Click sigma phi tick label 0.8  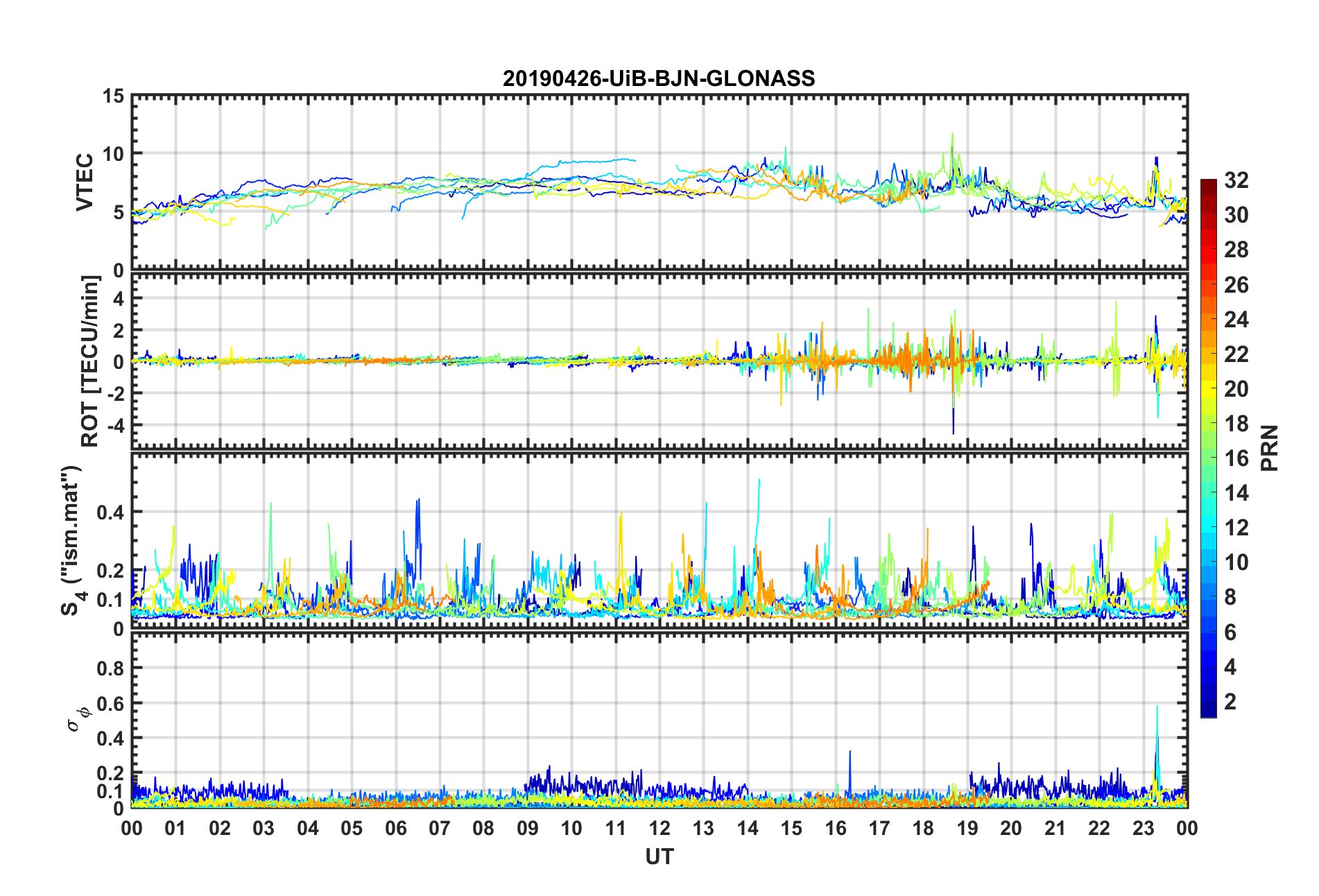click(x=111, y=669)
